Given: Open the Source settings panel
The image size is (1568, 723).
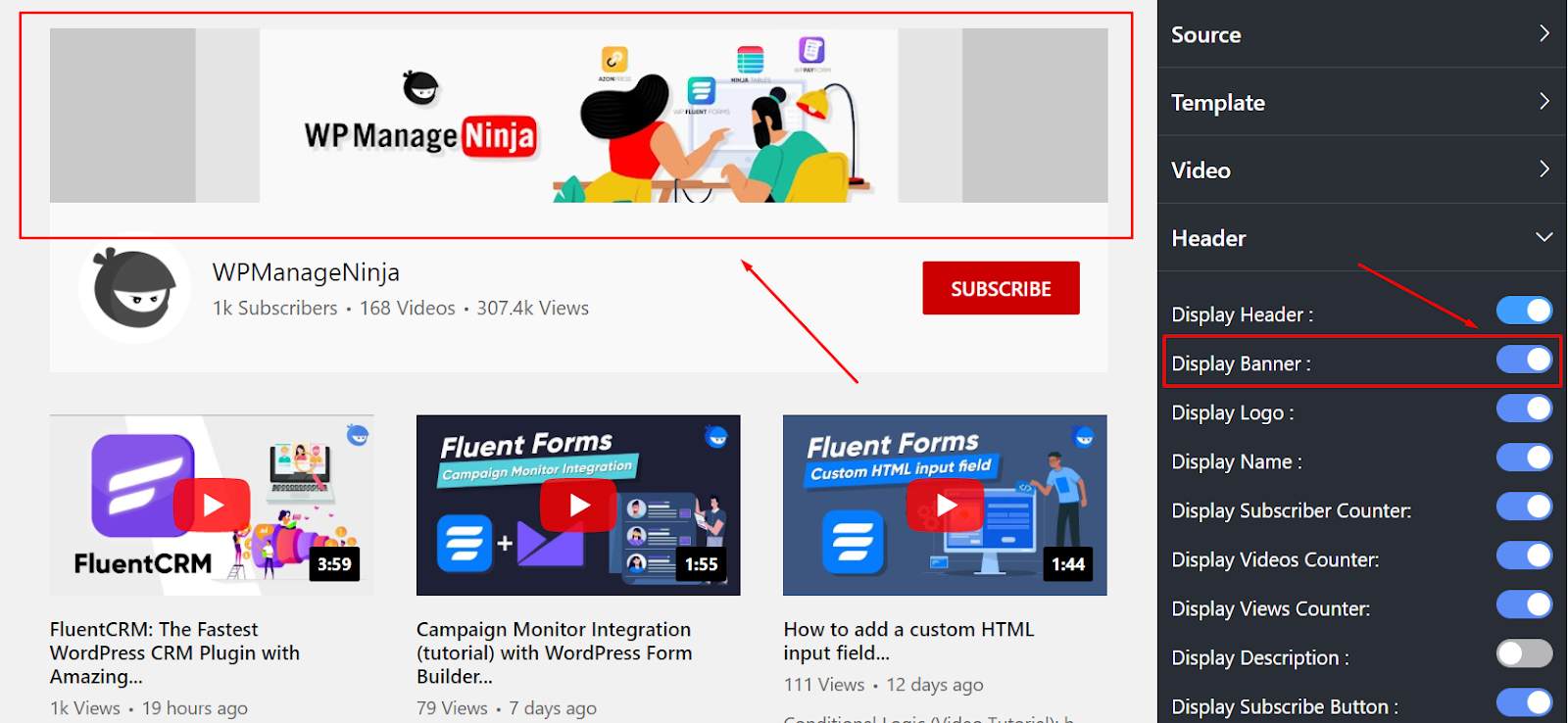Looking at the screenshot, I should click(1362, 34).
